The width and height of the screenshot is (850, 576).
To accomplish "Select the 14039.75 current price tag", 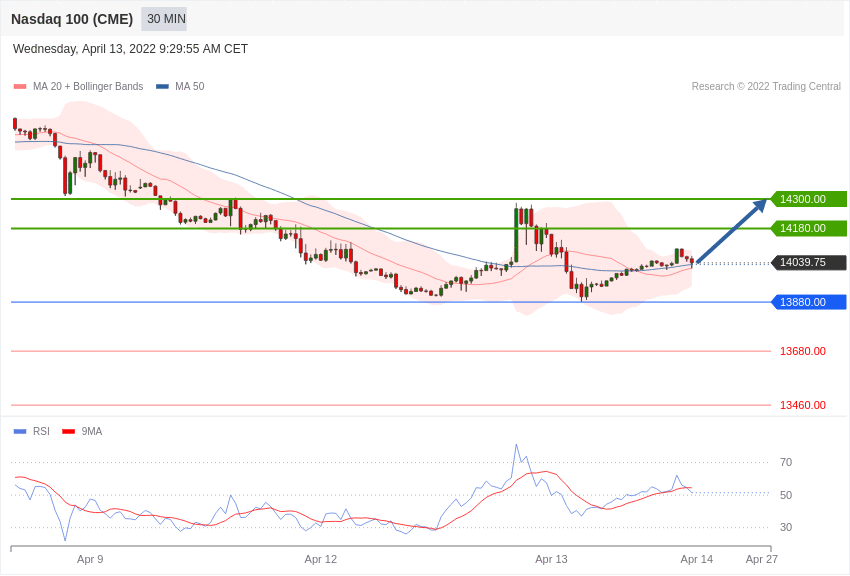I will 809,262.
